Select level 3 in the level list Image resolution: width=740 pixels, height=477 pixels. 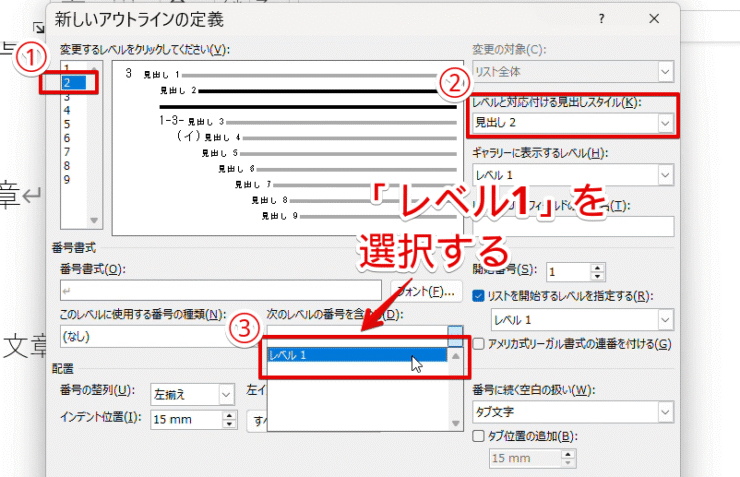[x=67, y=97]
